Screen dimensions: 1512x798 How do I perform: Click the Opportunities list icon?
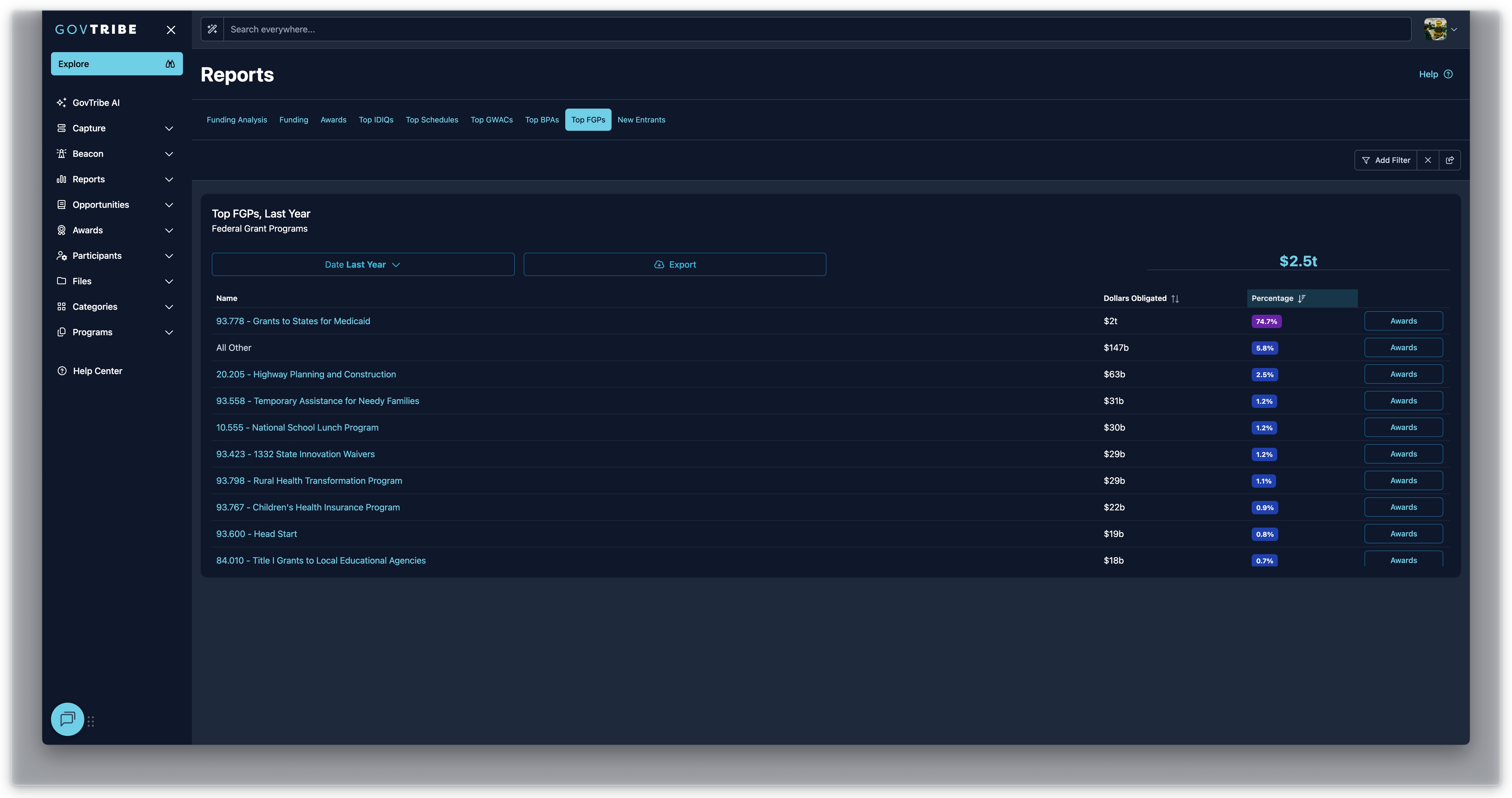tap(62, 205)
